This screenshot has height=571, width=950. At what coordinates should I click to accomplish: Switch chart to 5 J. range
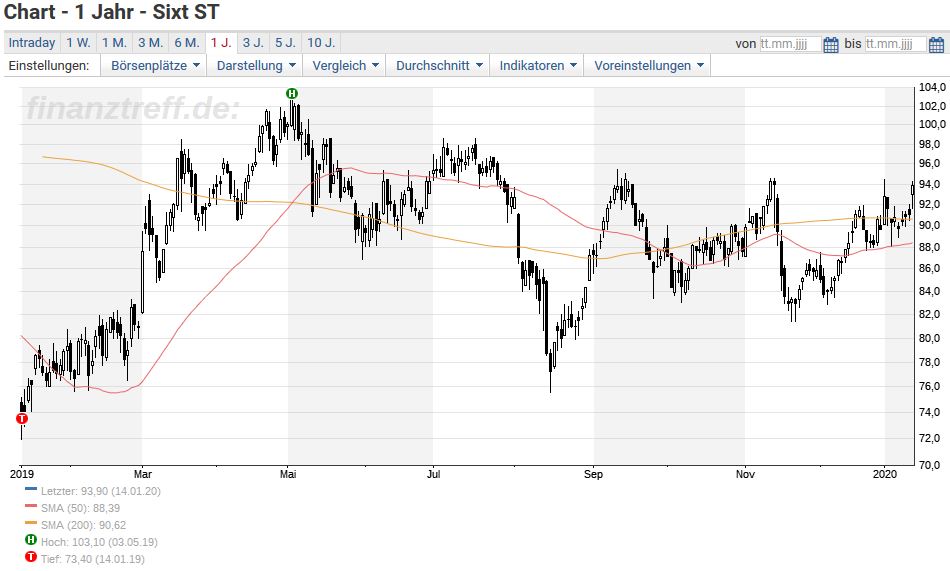(285, 43)
